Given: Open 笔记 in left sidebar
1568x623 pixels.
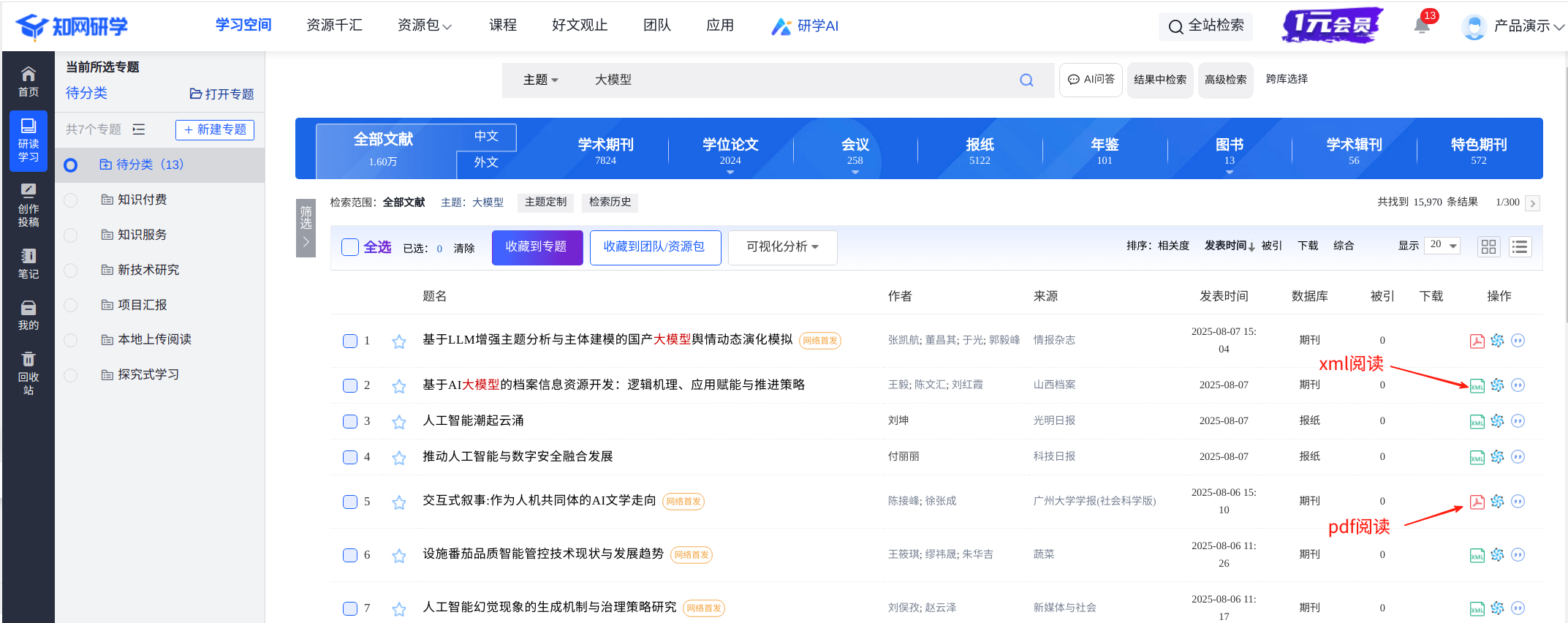Looking at the screenshot, I should pos(29,264).
